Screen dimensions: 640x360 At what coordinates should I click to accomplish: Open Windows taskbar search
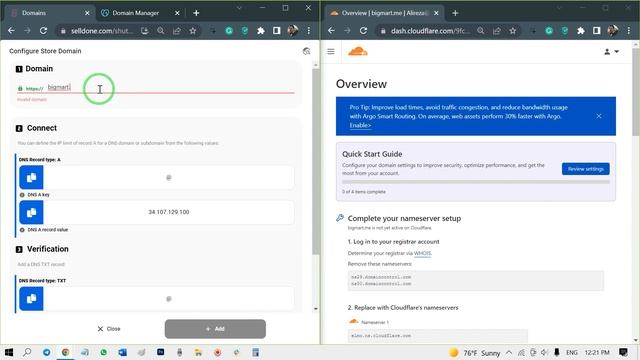27,352
